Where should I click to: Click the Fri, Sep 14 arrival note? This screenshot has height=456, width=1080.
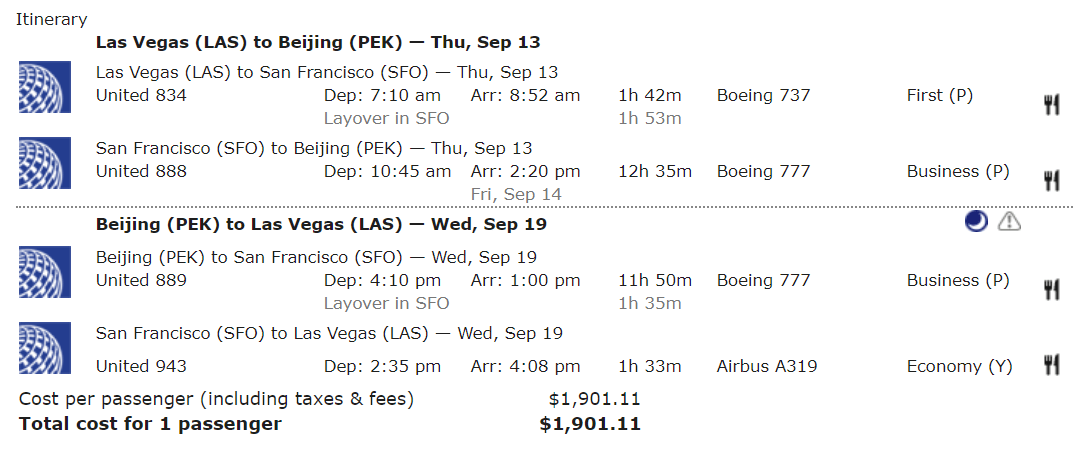[516, 195]
